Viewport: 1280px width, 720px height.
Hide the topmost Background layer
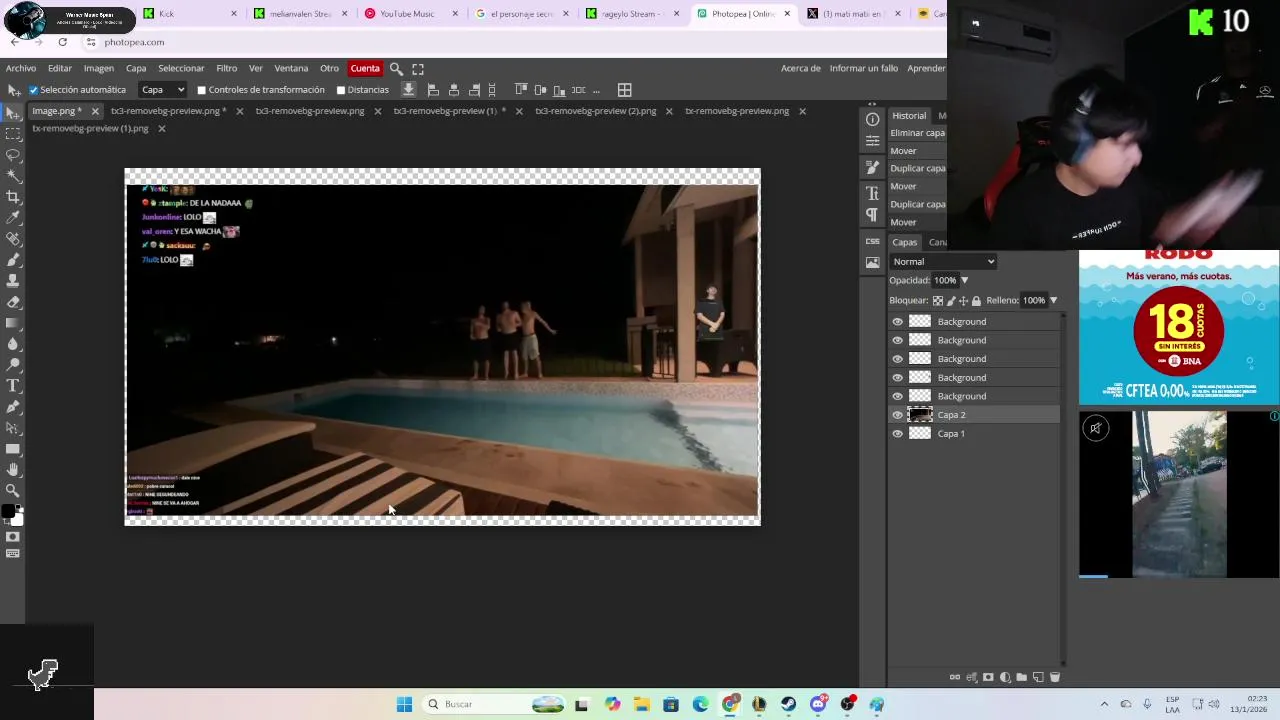click(897, 322)
